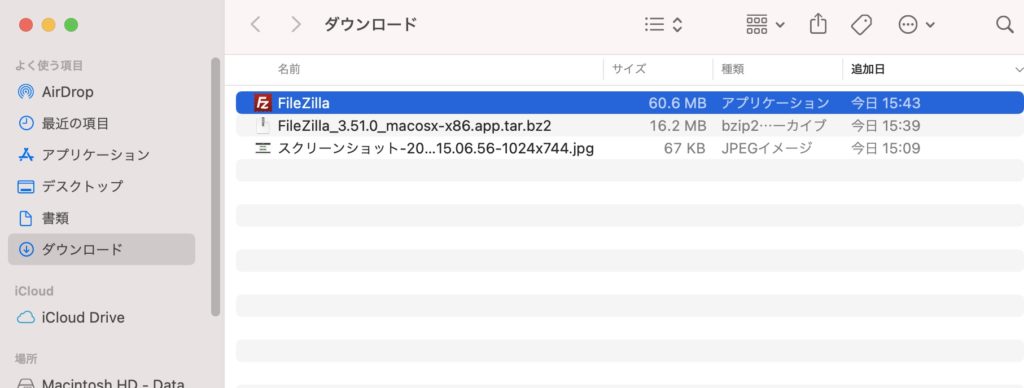Sort by 追加日 column header
Screen dimensions: 1024x388
tap(868, 69)
